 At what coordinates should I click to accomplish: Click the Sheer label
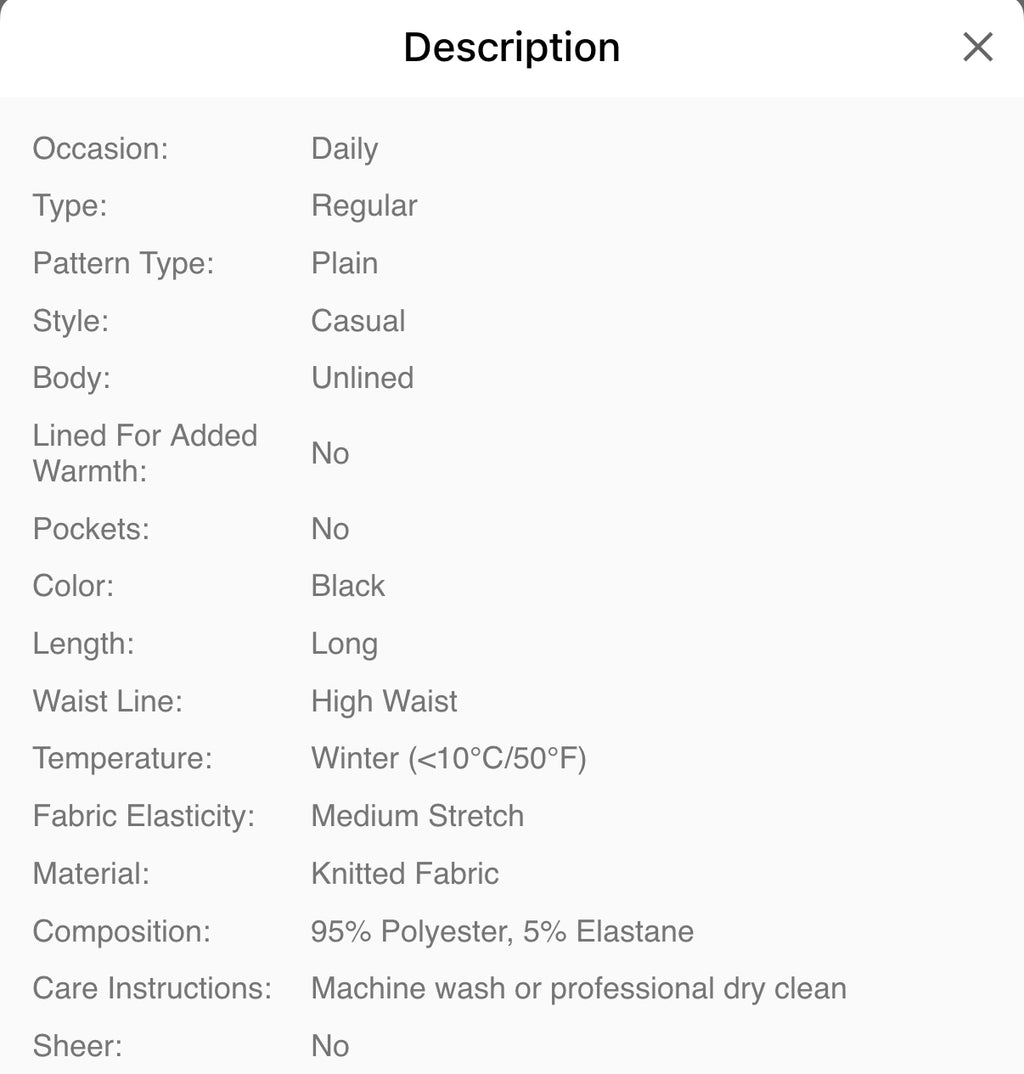tap(77, 1046)
